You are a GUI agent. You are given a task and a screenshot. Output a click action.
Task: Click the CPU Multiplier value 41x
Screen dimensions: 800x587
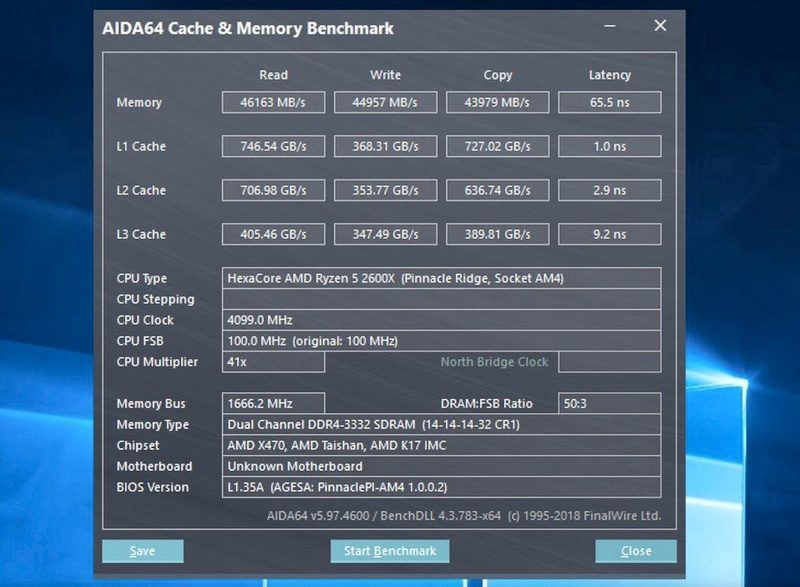(x=273, y=362)
